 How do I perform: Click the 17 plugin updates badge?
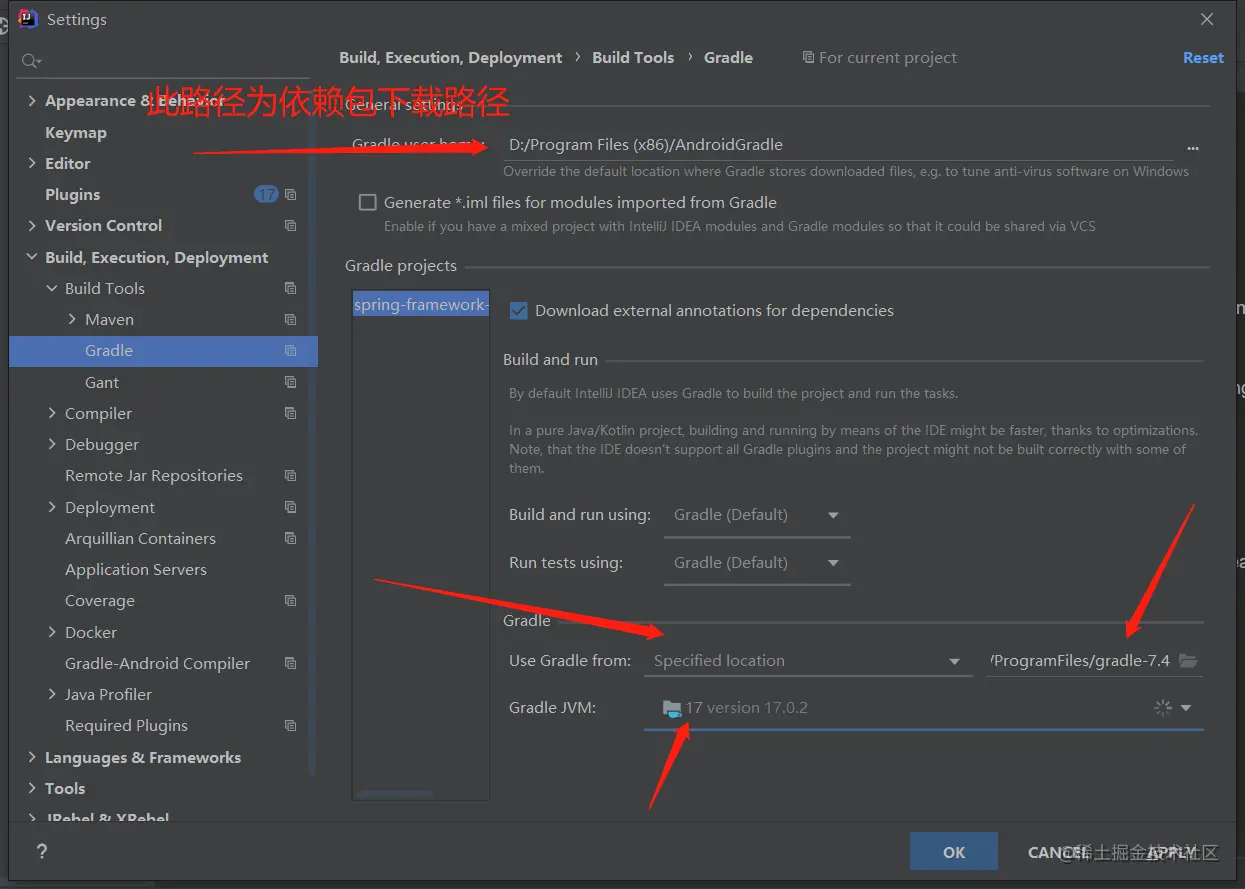pyautogui.click(x=266, y=194)
